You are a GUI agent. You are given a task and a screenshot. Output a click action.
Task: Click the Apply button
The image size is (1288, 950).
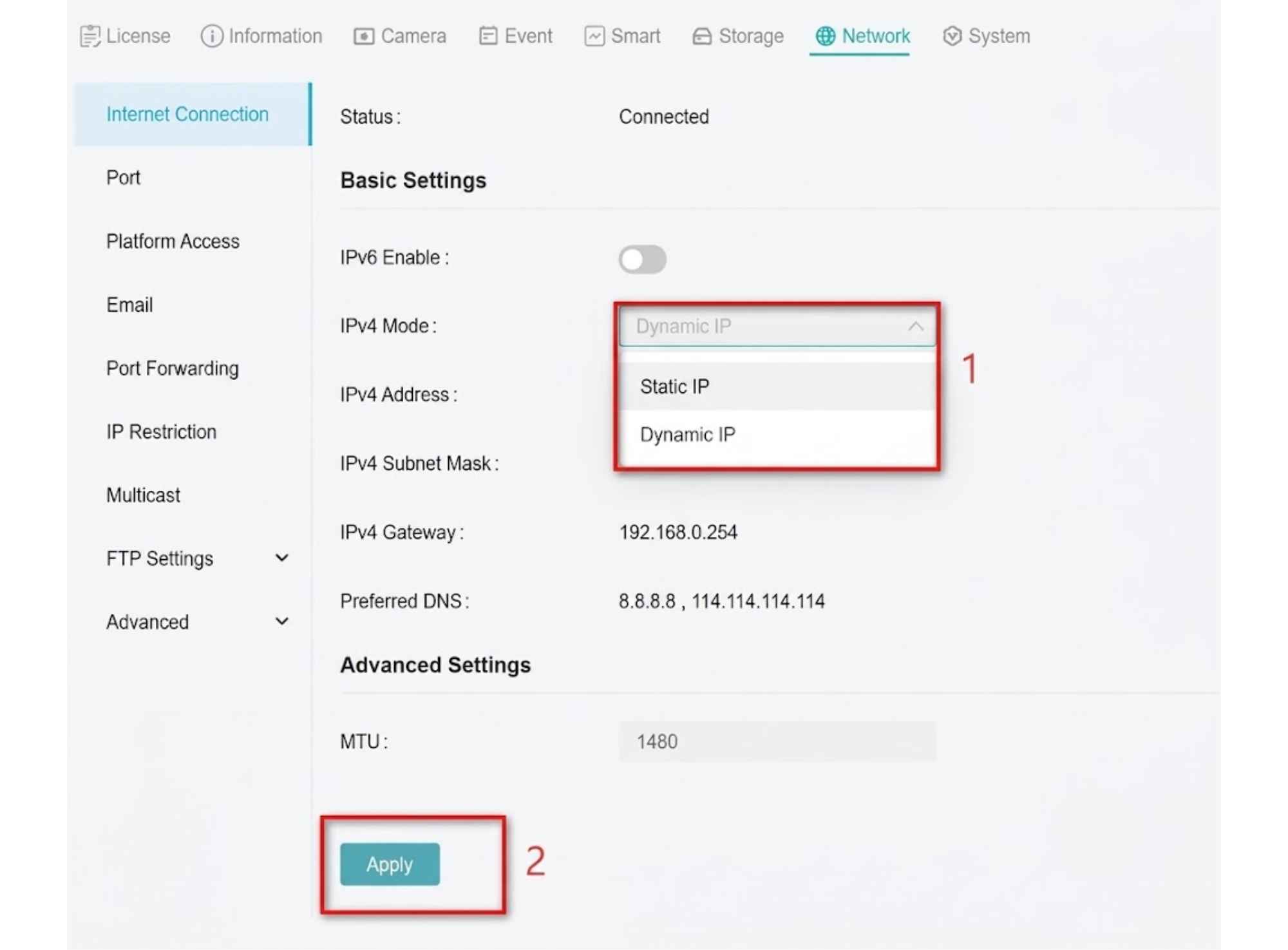pyautogui.click(x=390, y=864)
